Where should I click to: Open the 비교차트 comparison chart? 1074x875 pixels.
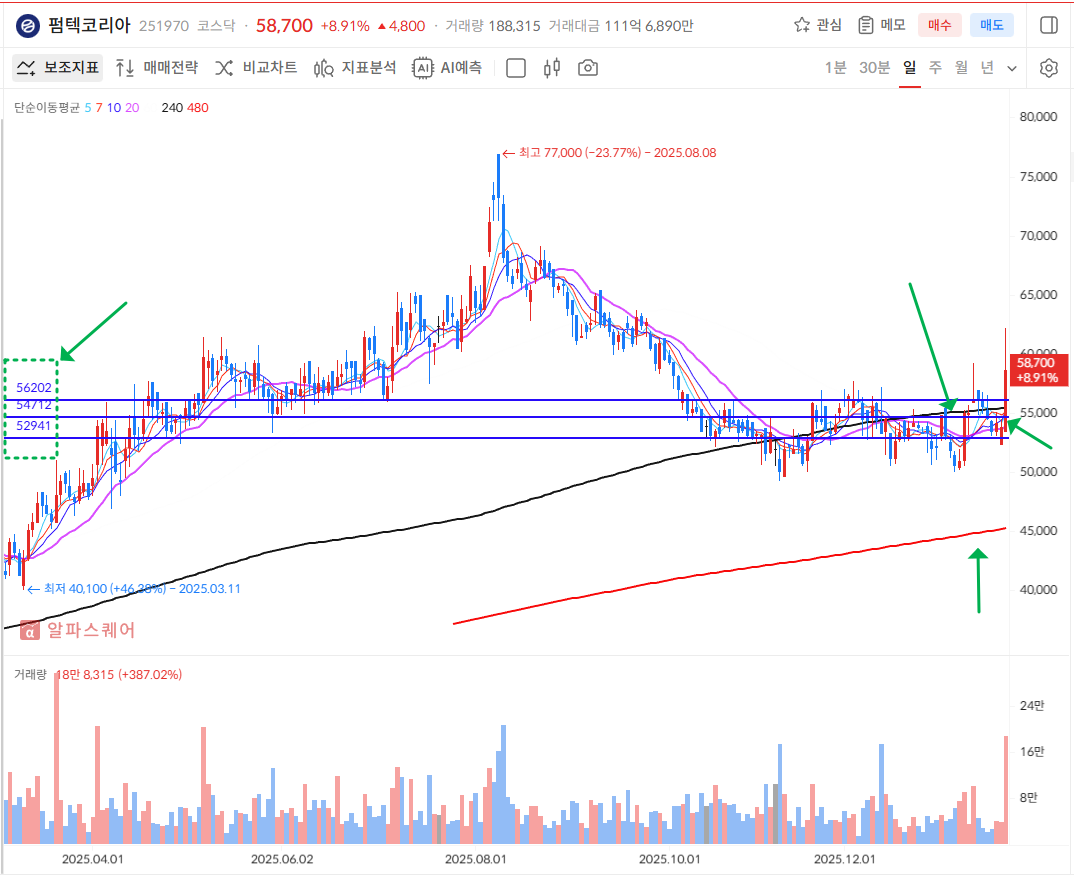point(256,68)
